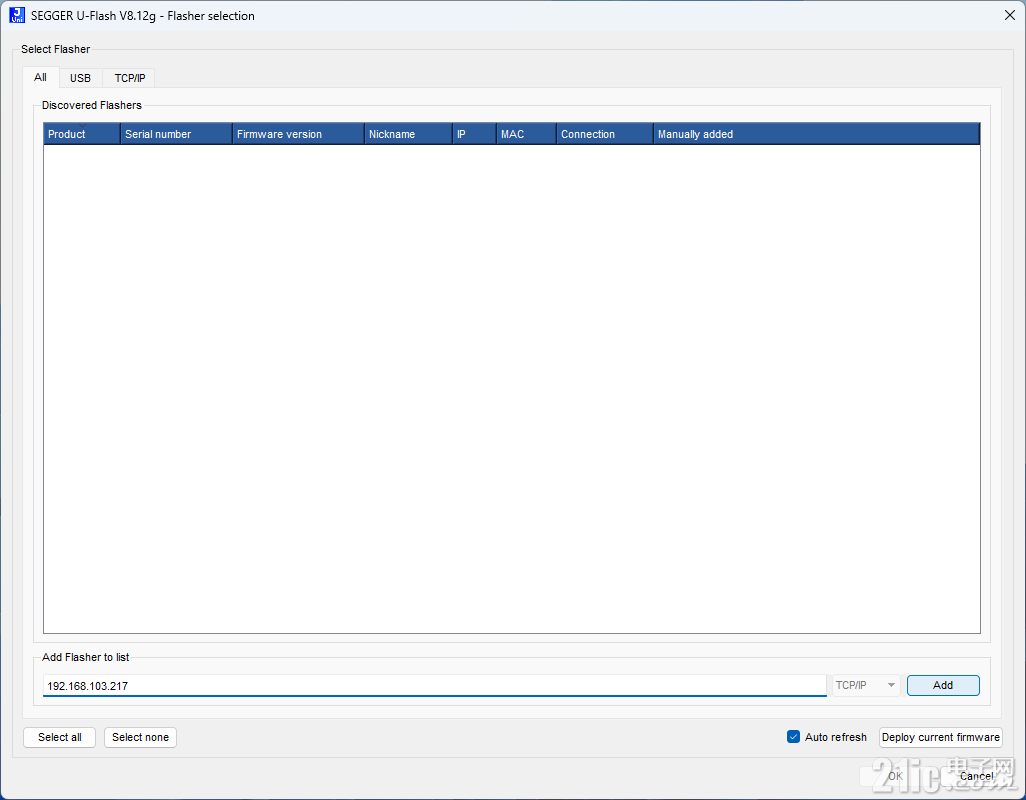The width and height of the screenshot is (1026, 800).
Task: Focus the flasher IP address input field
Action: click(x=434, y=686)
